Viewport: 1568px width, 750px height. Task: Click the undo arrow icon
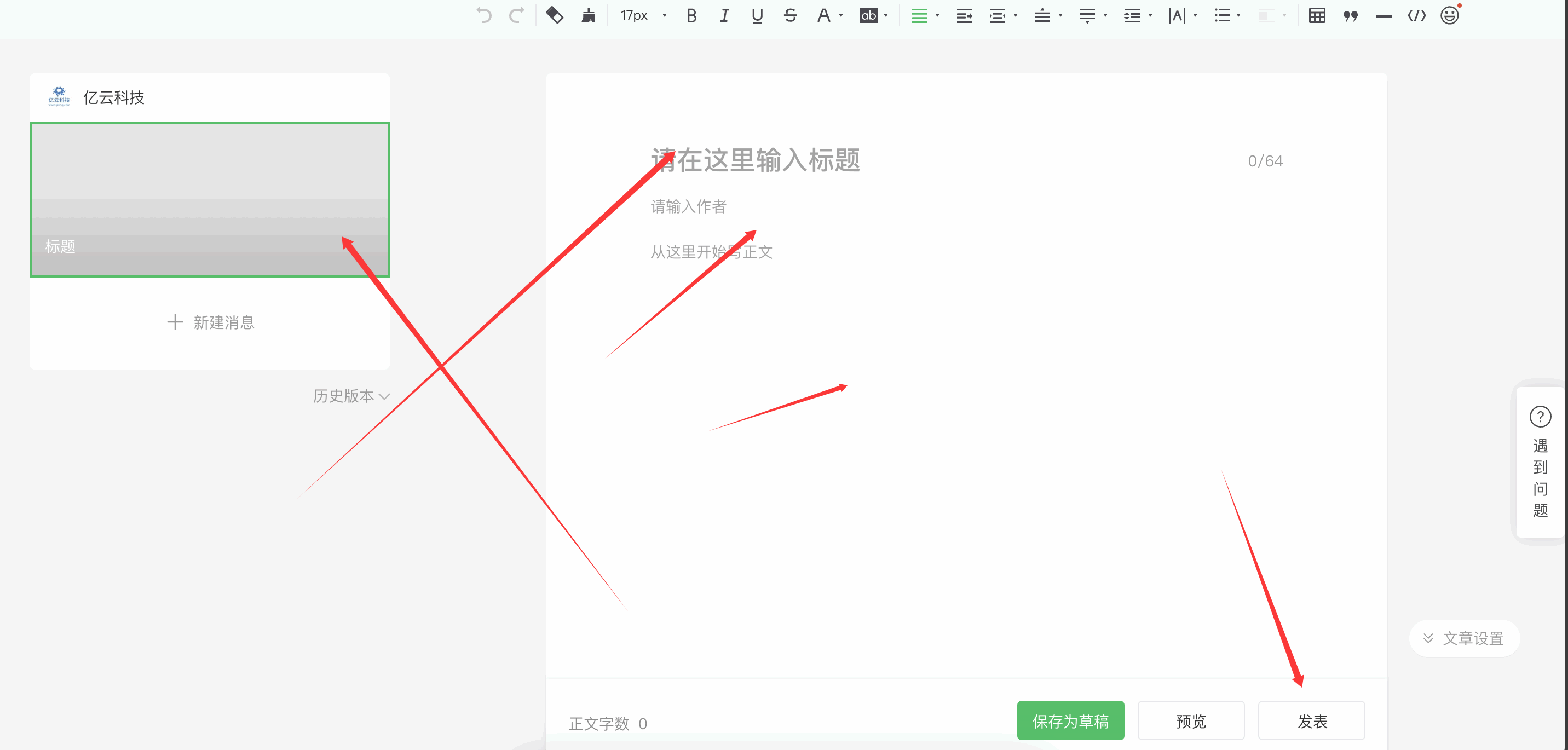(484, 15)
